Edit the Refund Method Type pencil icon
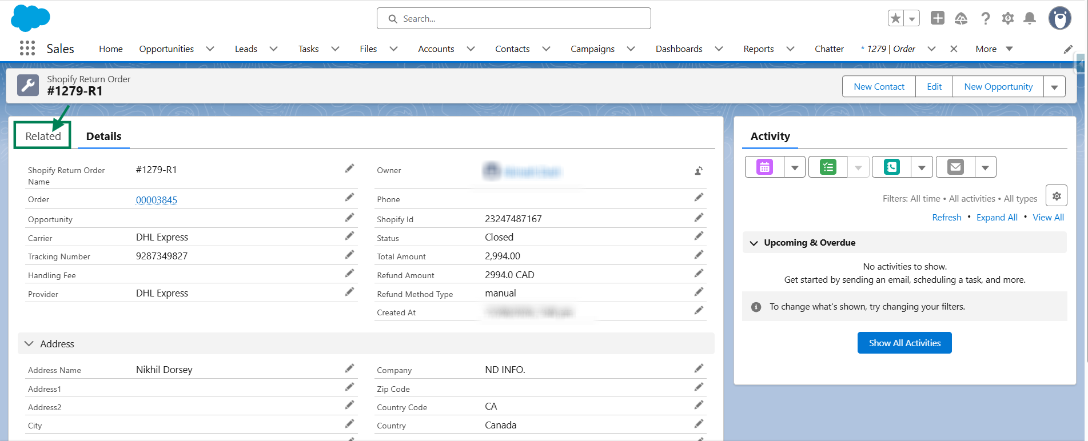The width and height of the screenshot is (1088, 441). 699,292
